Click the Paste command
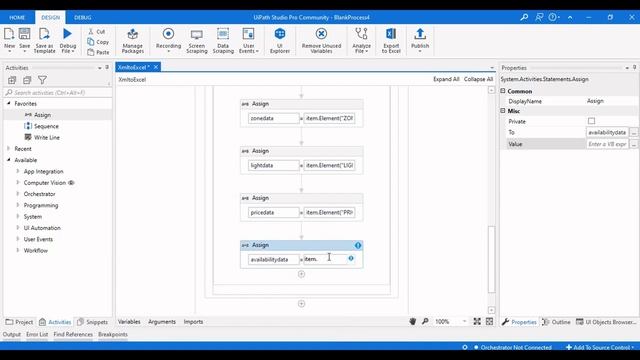This screenshot has height=360, width=640. [x=98, y=52]
